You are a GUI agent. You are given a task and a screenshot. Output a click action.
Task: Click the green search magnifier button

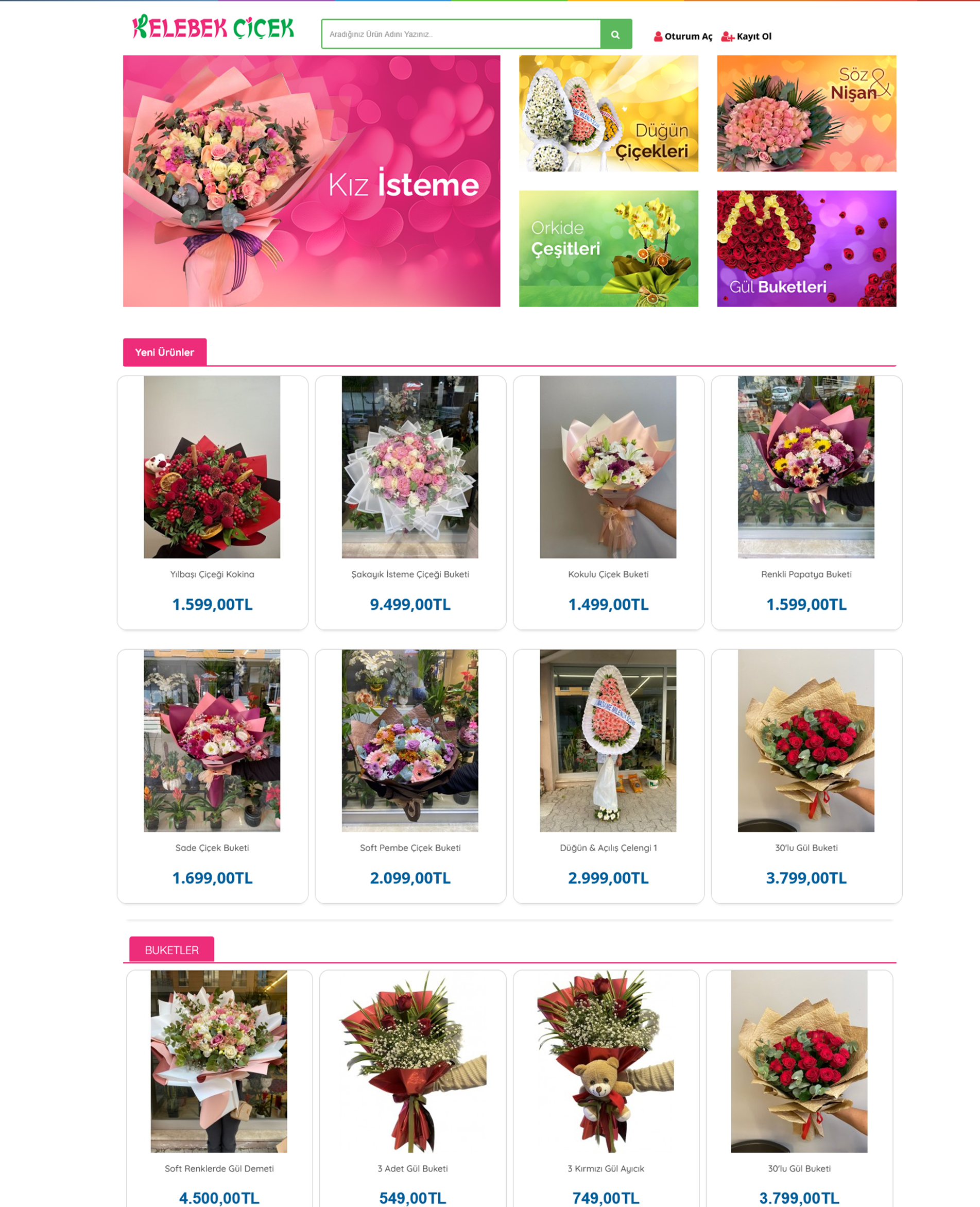616,34
